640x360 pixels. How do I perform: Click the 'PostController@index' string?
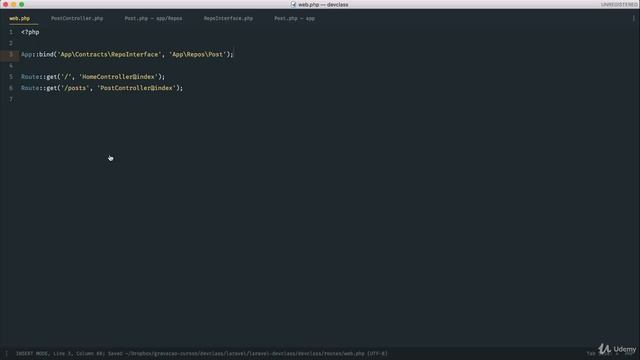(x=136, y=88)
